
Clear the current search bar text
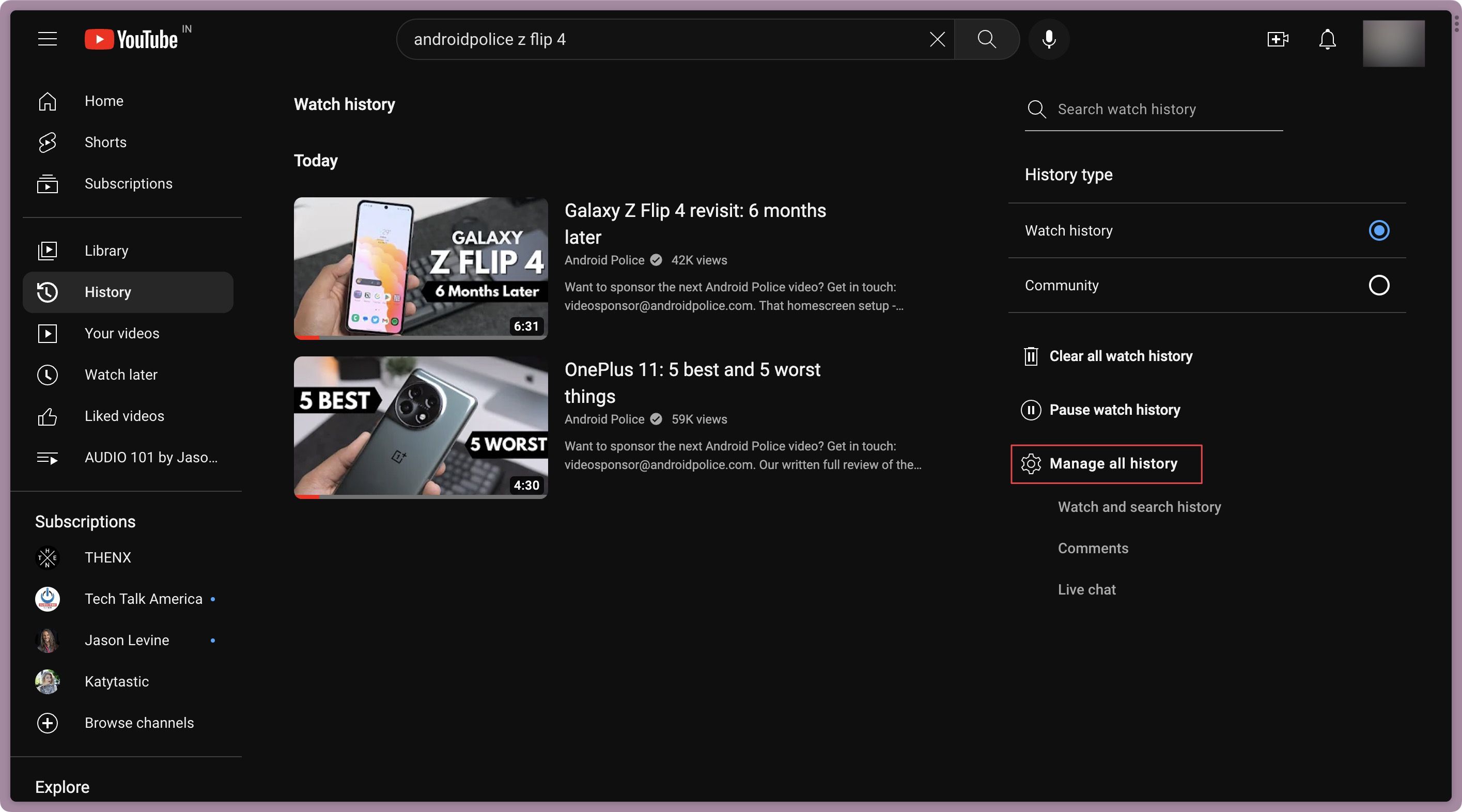point(937,39)
